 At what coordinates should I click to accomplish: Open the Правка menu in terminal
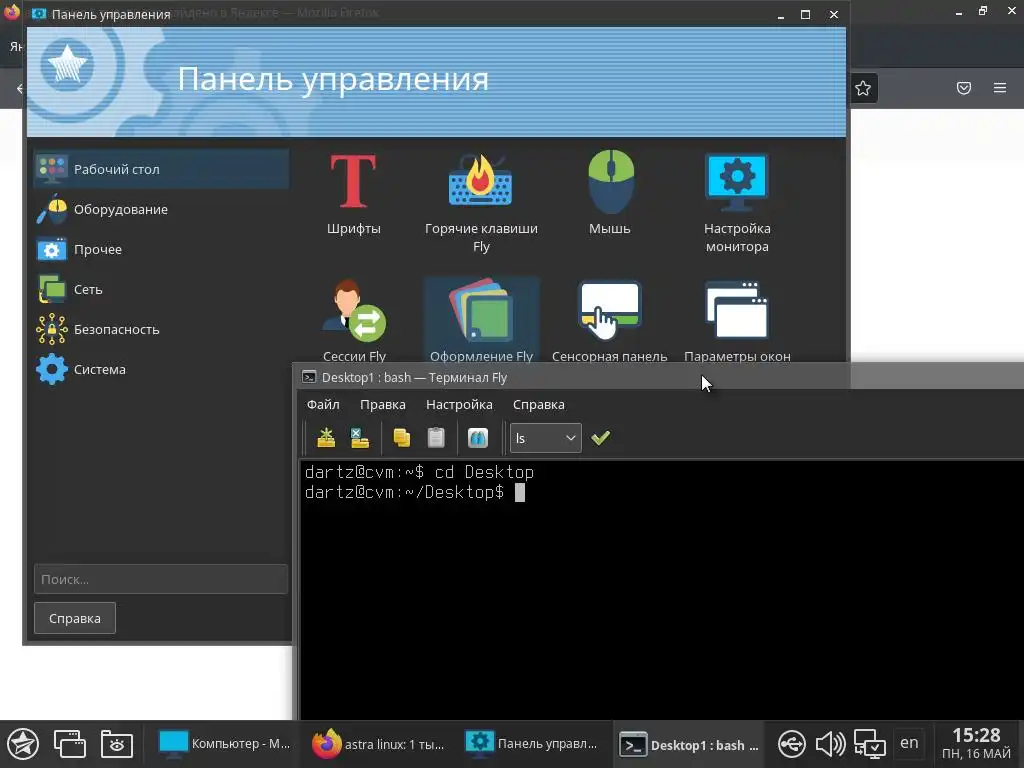point(383,404)
